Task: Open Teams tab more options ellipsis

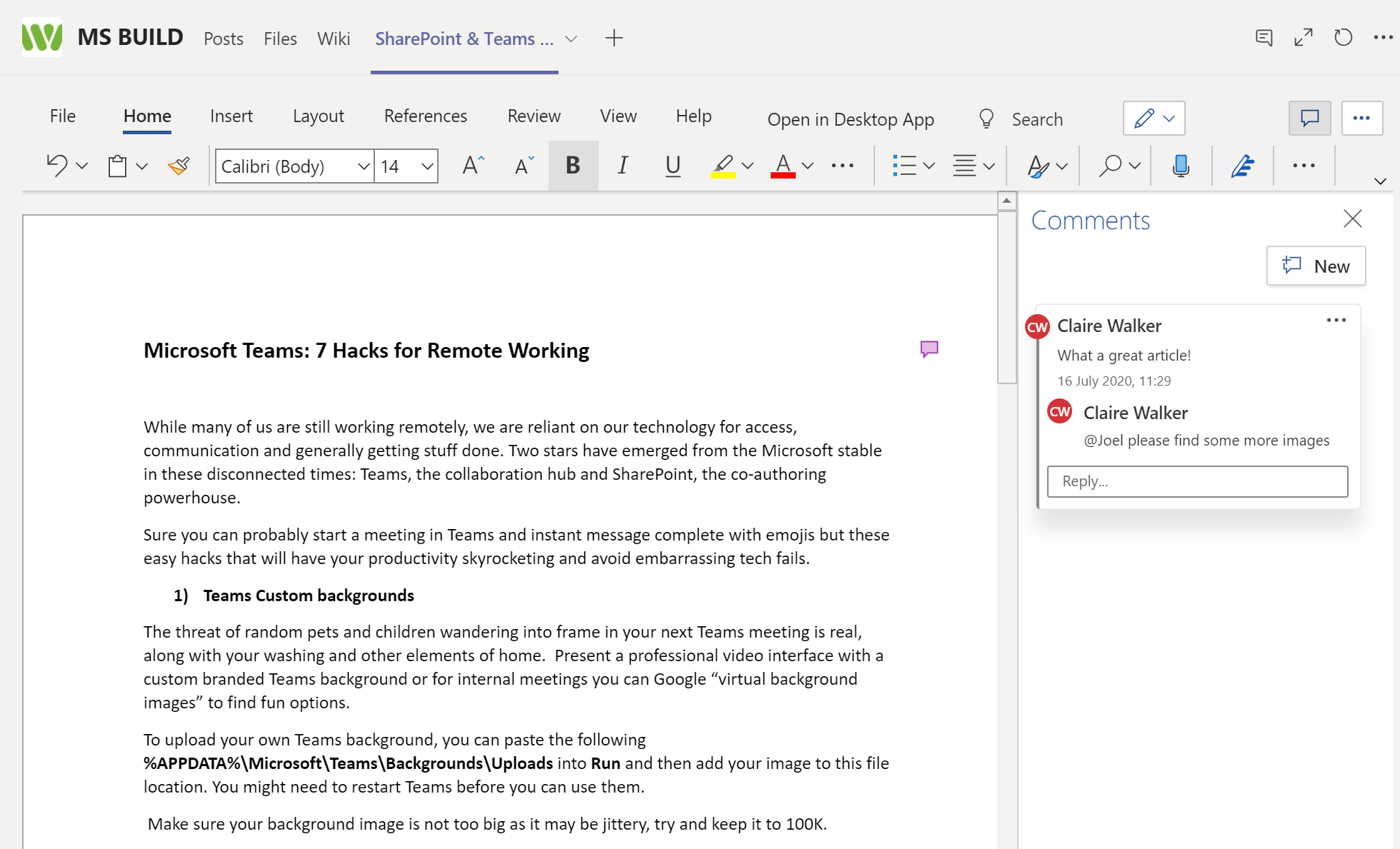Action: (1383, 38)
